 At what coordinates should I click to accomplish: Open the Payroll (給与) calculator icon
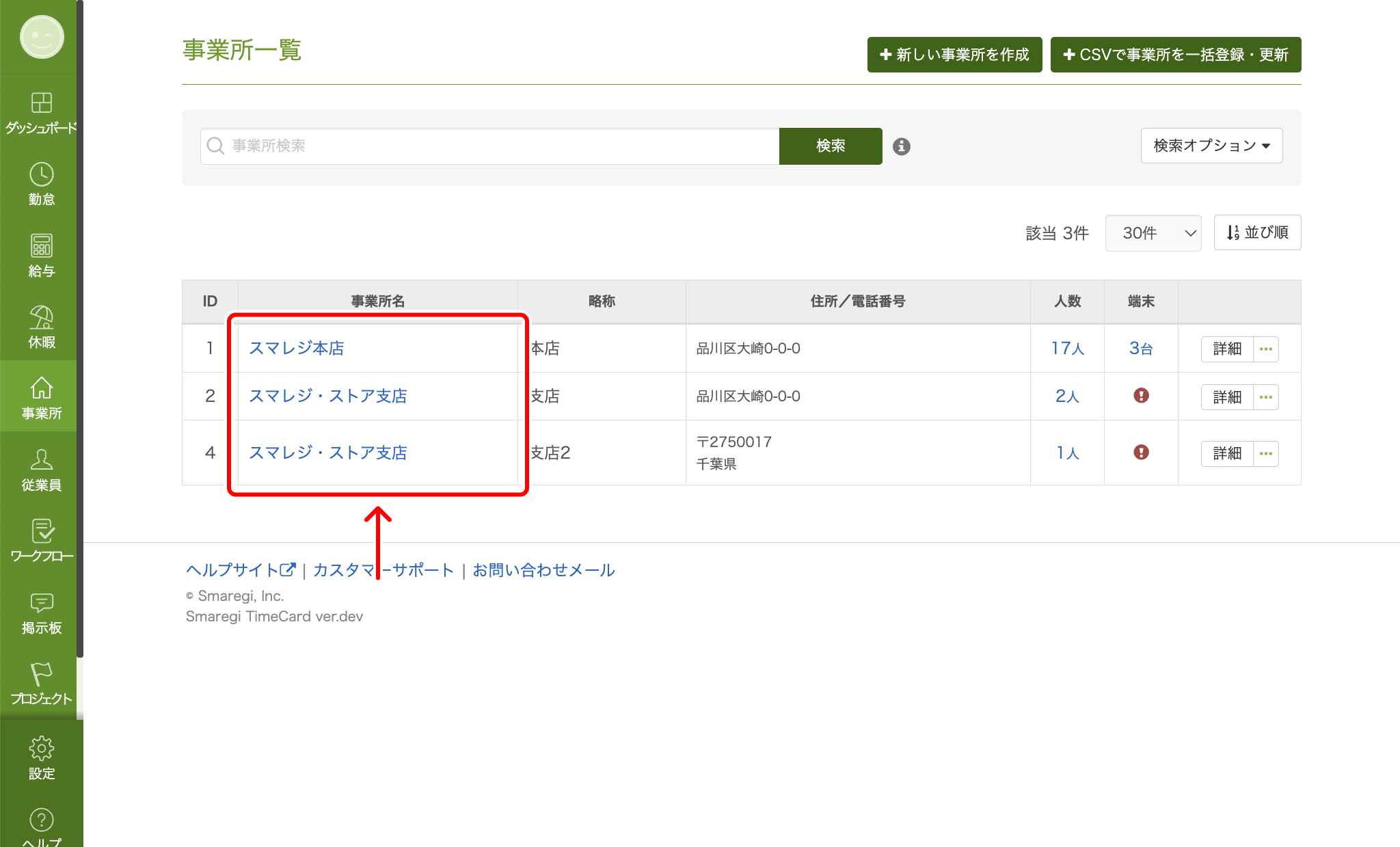pyautogui.click(x=41, y=246)
